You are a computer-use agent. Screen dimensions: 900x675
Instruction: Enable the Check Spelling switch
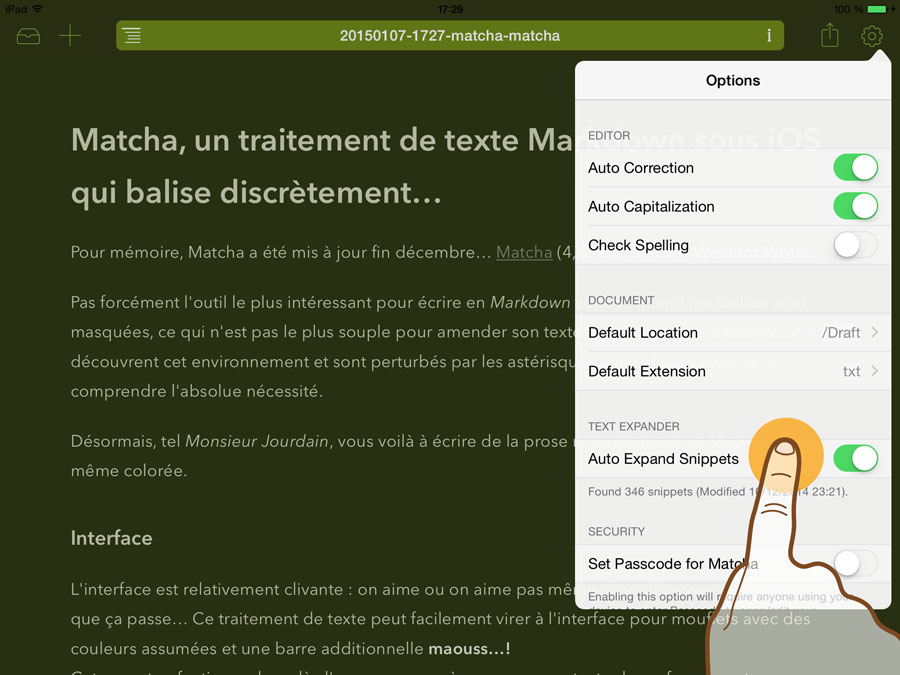click(x=855, y=245)
